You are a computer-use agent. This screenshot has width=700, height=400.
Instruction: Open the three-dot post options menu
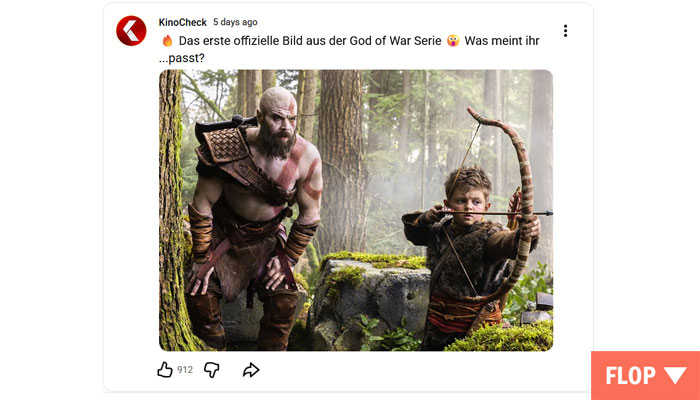tap(565, 31)
